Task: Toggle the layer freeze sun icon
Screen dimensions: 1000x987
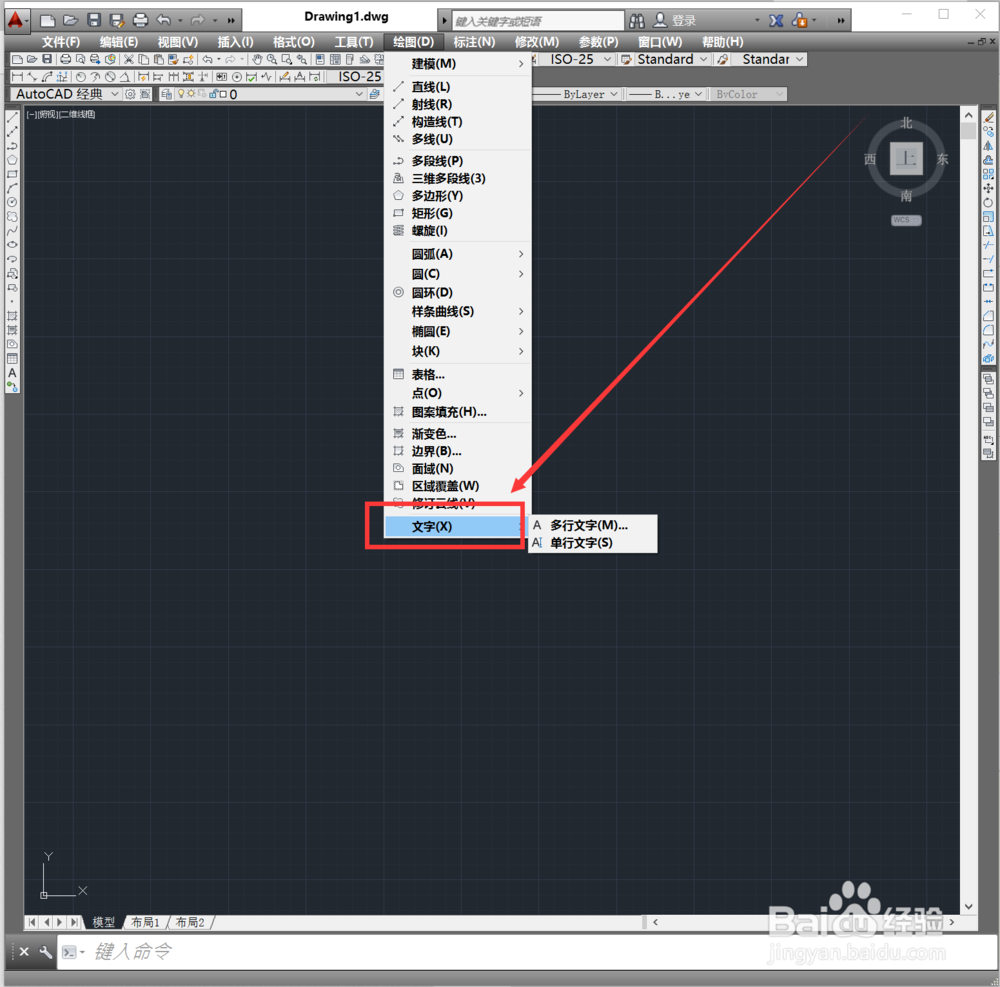Action: pyautogui.click(x=191, y=94)
